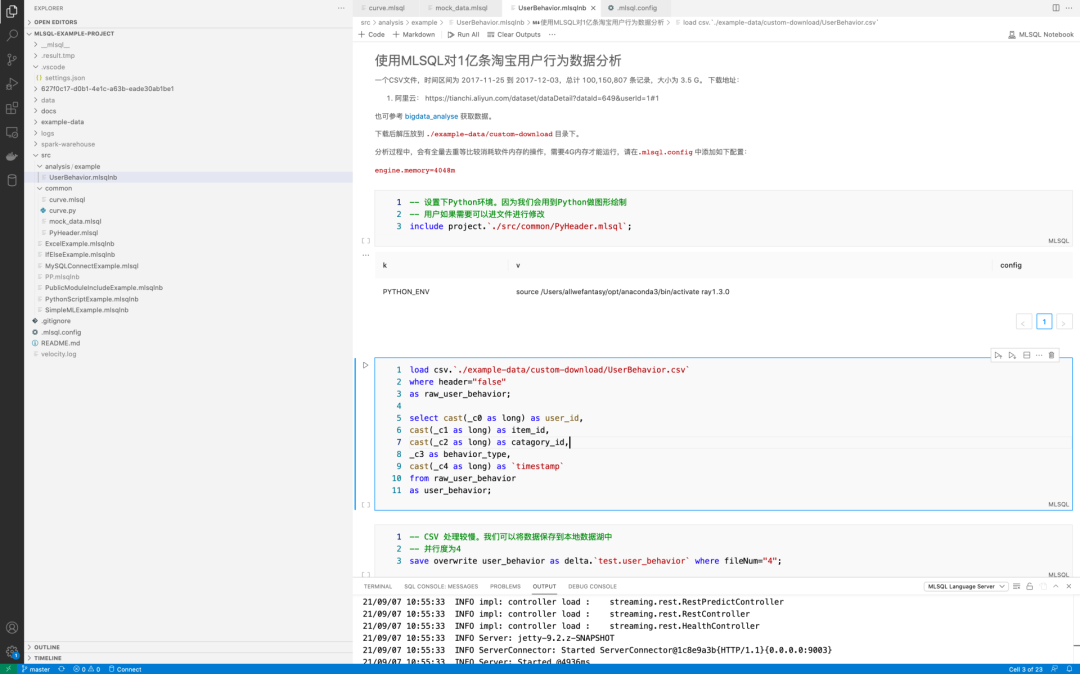Click the ellipsis left of output table

tap(366, 255)
